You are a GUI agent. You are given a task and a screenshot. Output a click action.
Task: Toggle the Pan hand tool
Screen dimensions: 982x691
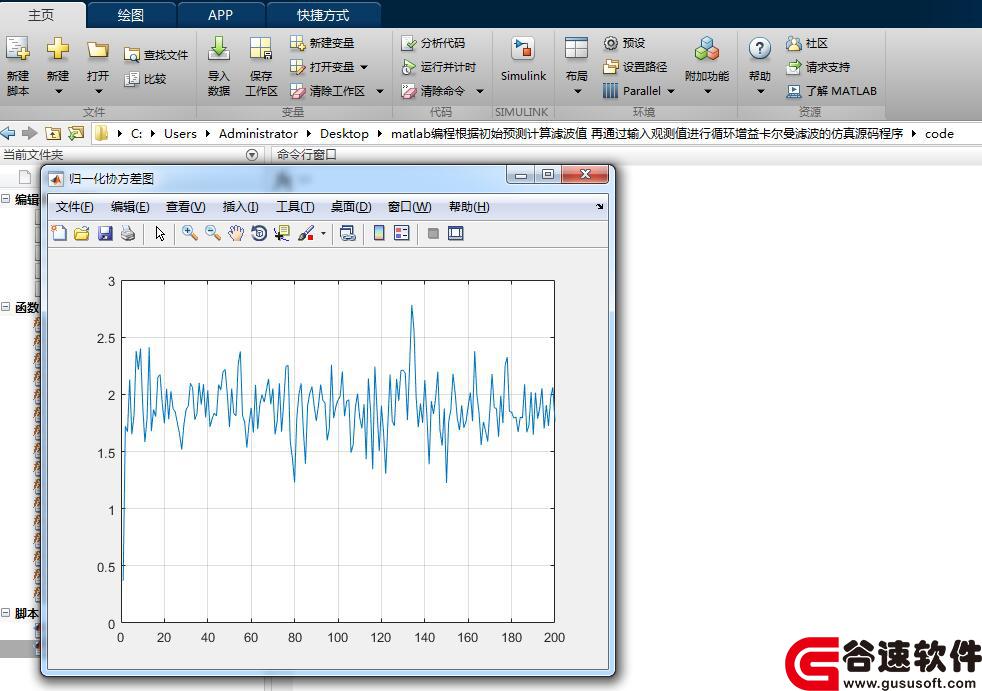click(235, 234)
